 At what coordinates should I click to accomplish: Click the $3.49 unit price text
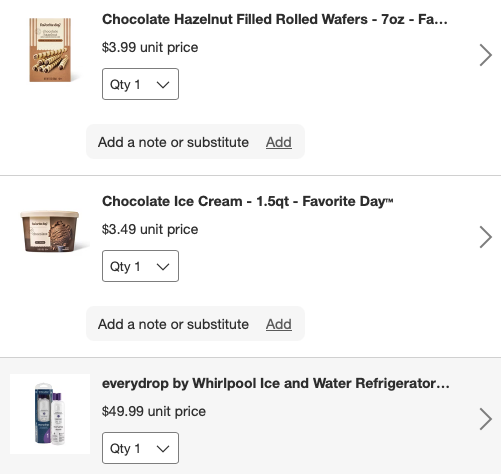150,229
